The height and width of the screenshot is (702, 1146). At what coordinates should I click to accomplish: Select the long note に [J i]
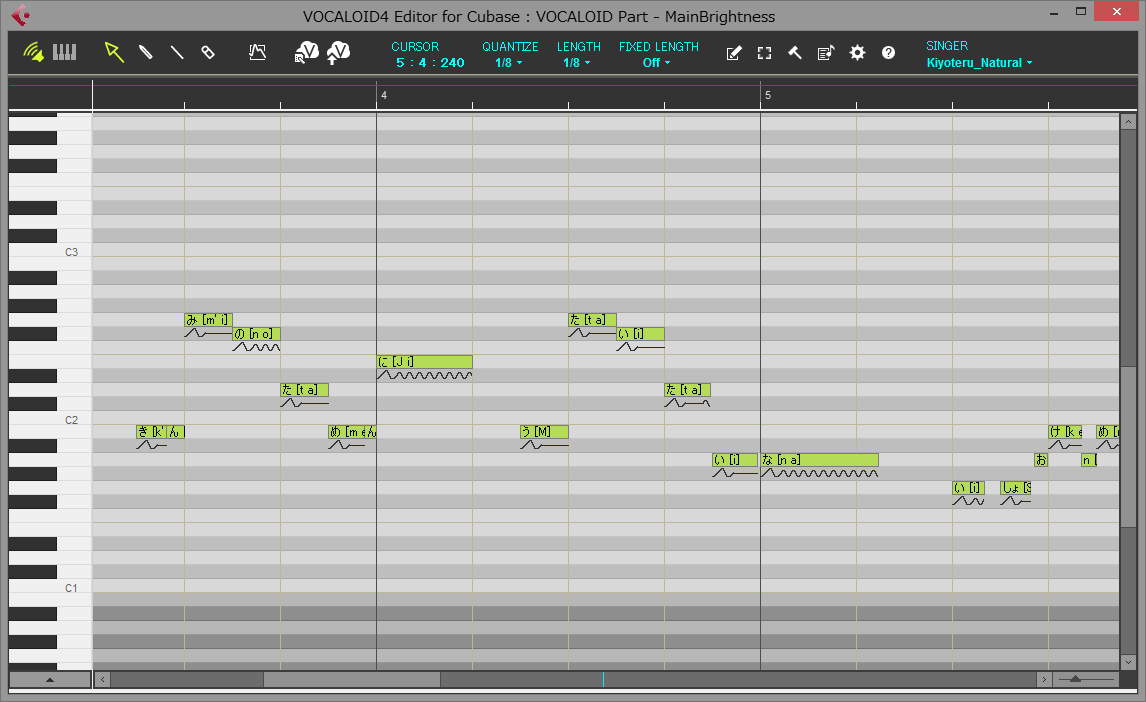(x=425, y=362)
